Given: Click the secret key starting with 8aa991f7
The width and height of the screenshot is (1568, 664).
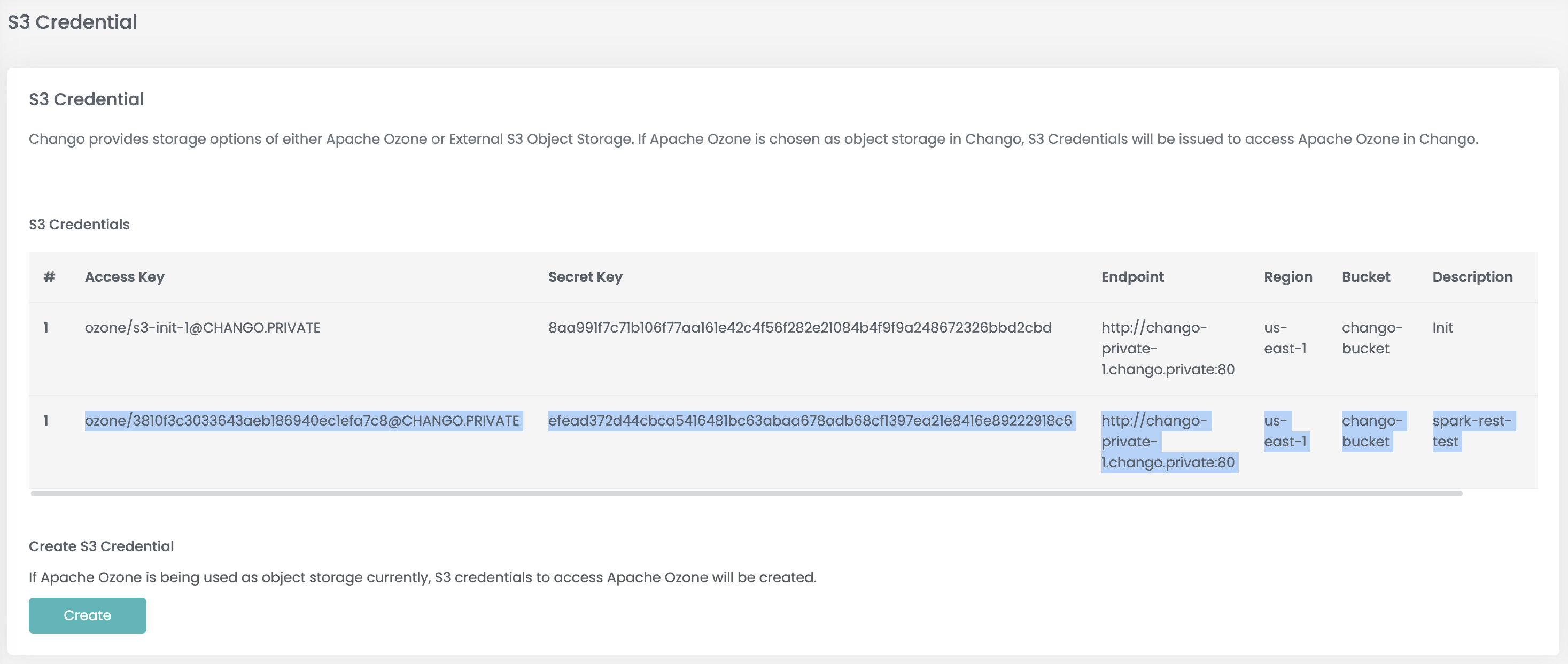Looking at the screenshot, I should 799,328.
